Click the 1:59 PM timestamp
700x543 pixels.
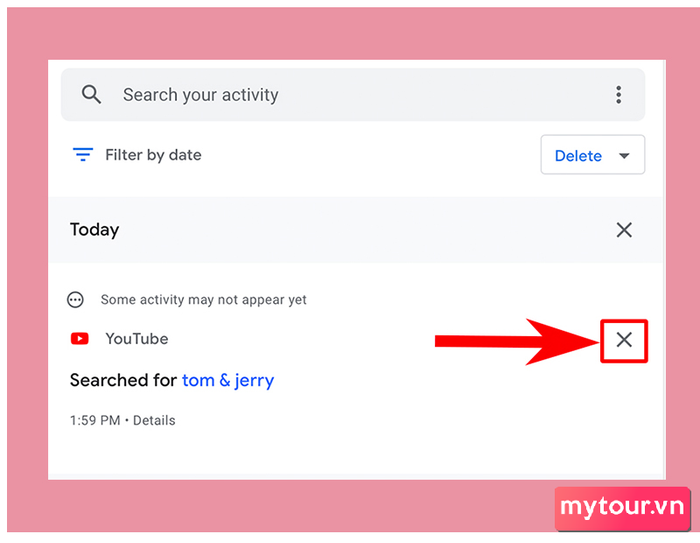(x=95, y=421)
